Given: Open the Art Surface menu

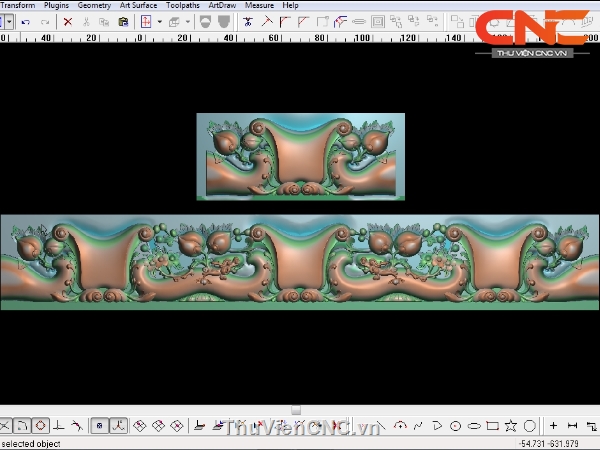Looking at the screenshot, I should [x=138, y=5].
